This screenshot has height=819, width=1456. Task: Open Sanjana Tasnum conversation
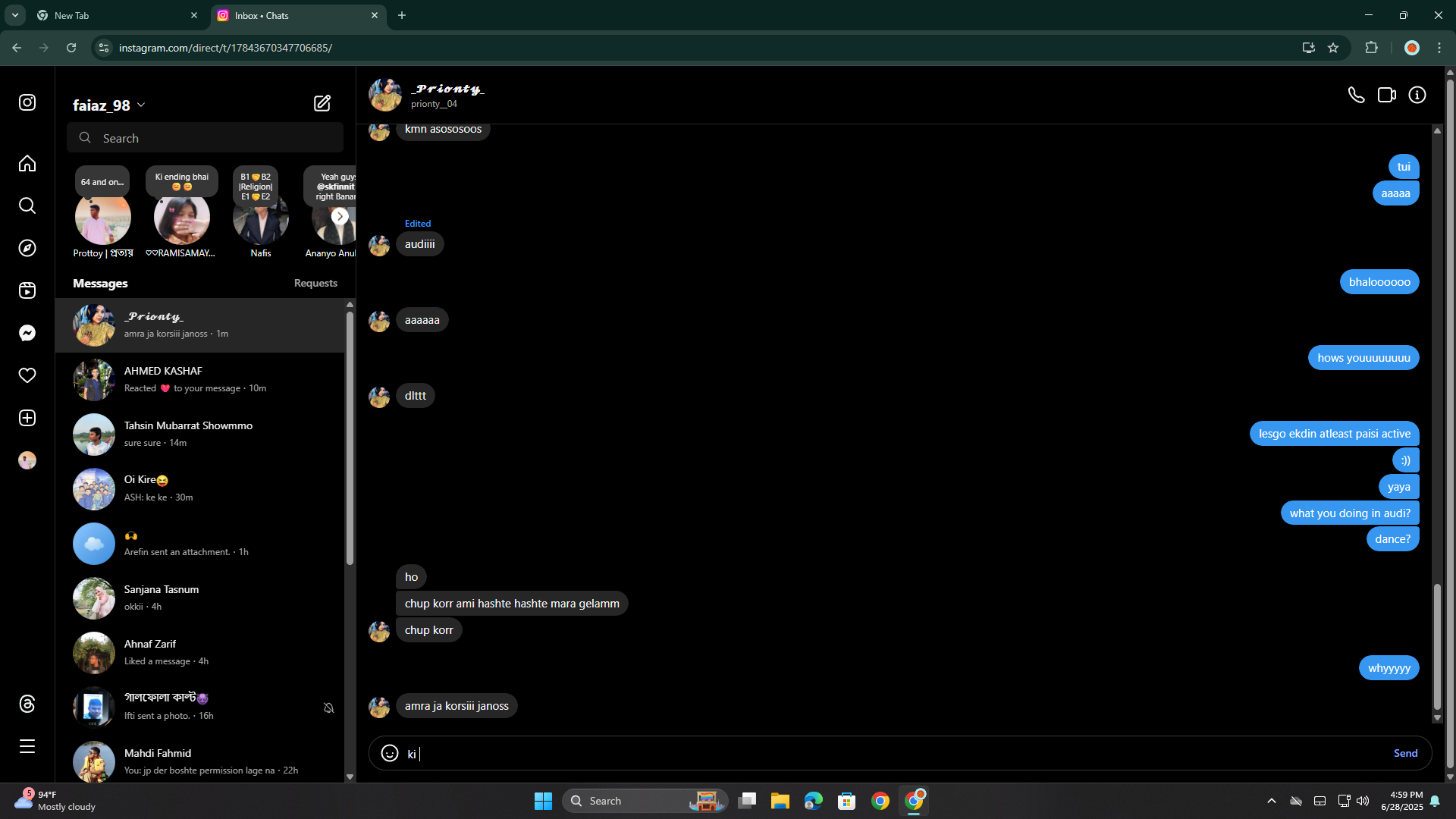(200, 598)
